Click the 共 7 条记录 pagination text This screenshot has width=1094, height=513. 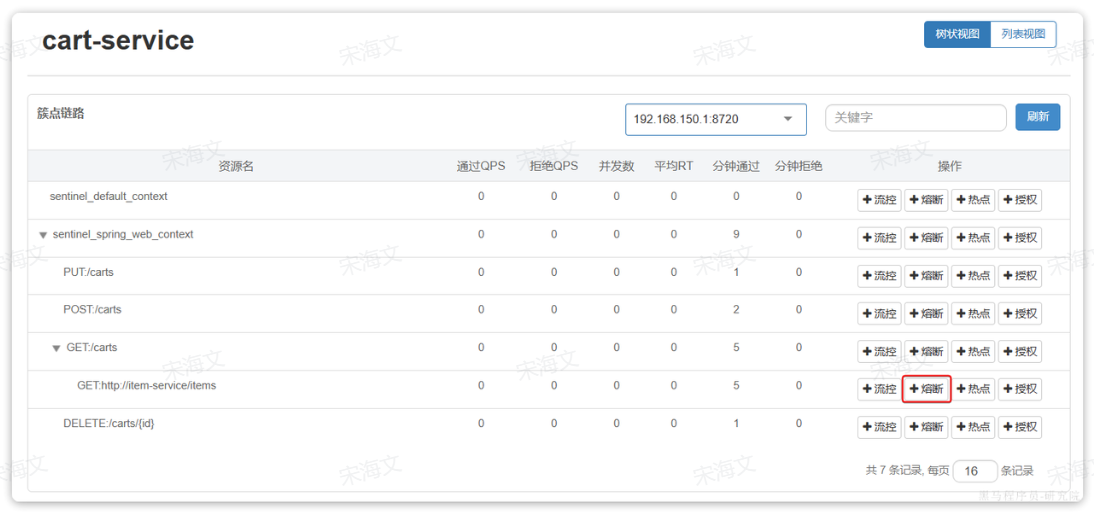(894, 471)
